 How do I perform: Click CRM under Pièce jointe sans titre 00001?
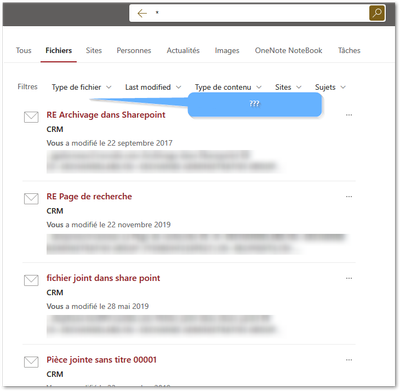tap(55, 374)
